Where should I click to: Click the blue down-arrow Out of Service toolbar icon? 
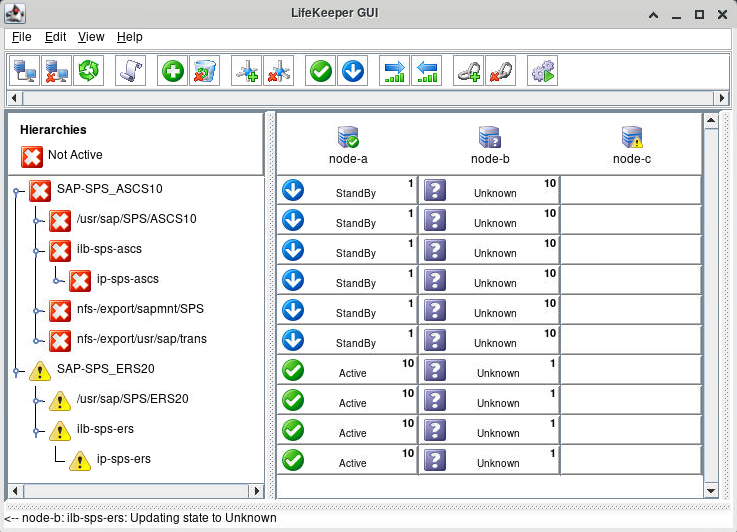(353, 71)
